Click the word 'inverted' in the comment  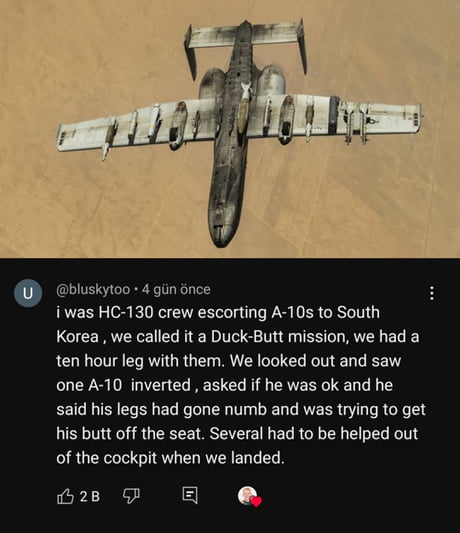coord(160,385)
